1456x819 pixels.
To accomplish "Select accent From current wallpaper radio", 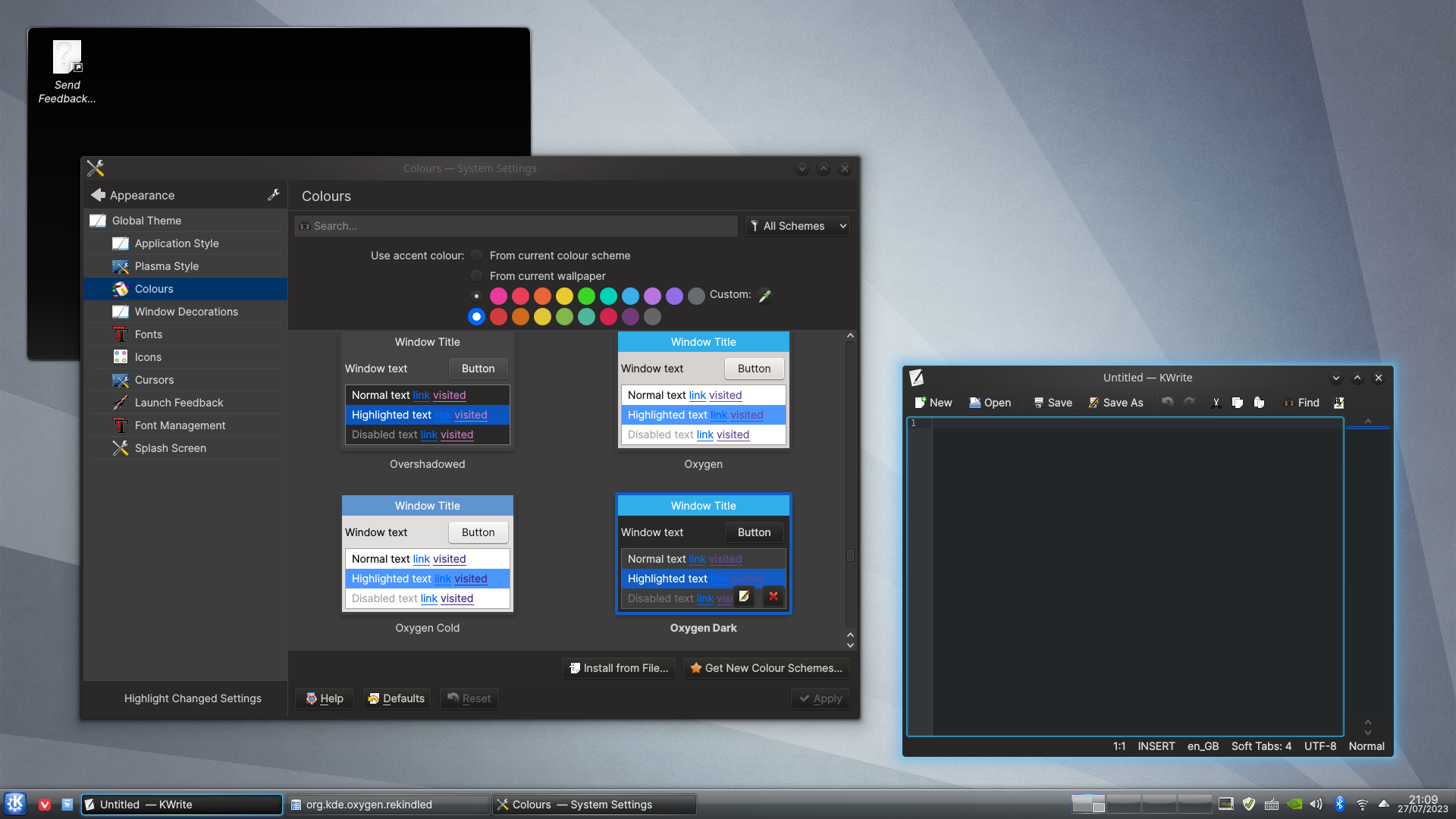I will click(476, 276).
